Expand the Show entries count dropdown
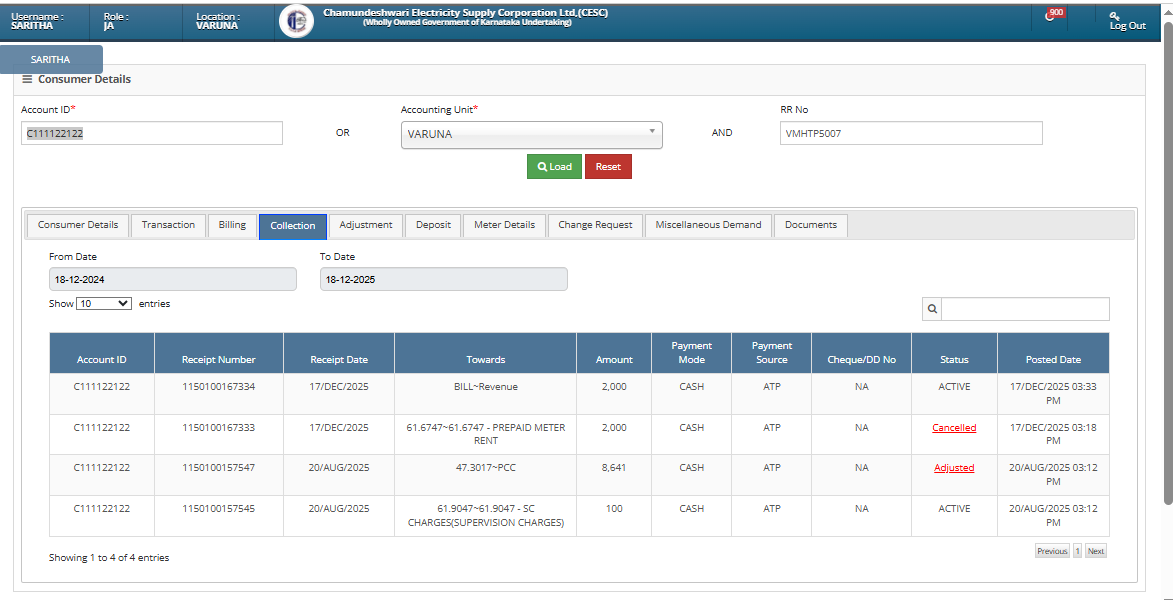This screenshot has height=600, width=1173. pos(104,303)
